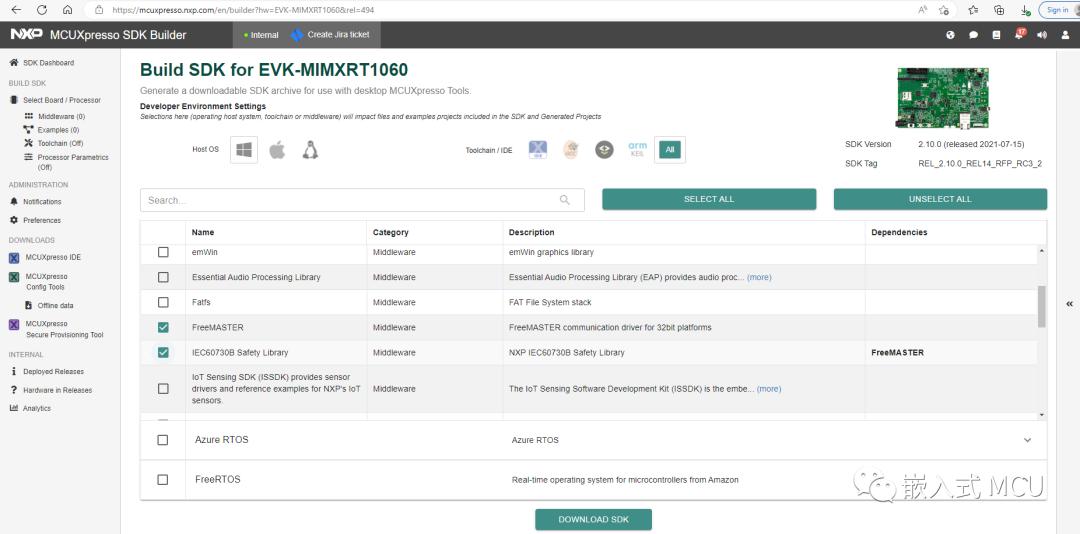Viewport: 1080px width, 534px height.
Task: Expand Essential Audio Processing description (more)
Action: pyautogui.click(x=759, y=277)
